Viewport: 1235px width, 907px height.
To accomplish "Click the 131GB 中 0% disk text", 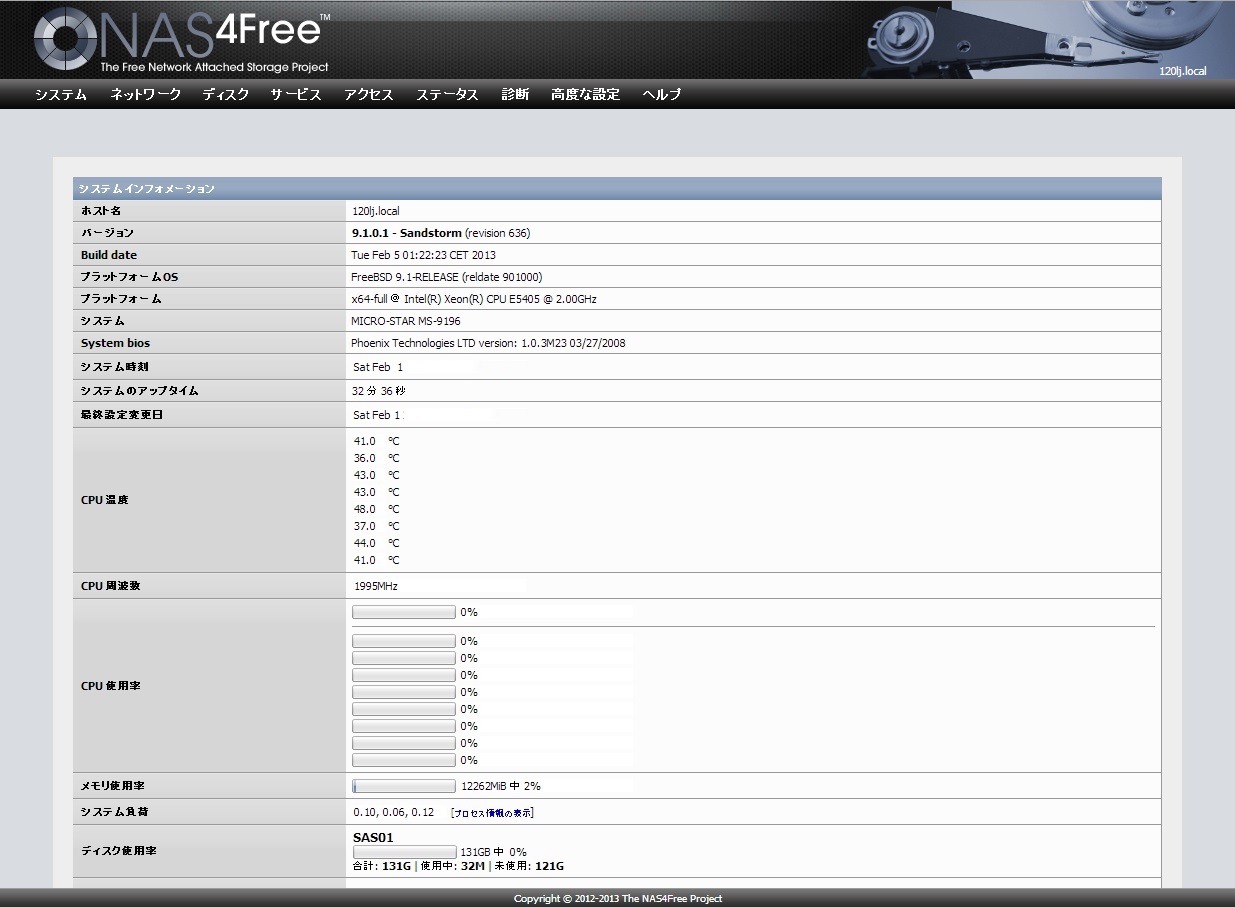I will pyautogui.click(x=493, y=852).
